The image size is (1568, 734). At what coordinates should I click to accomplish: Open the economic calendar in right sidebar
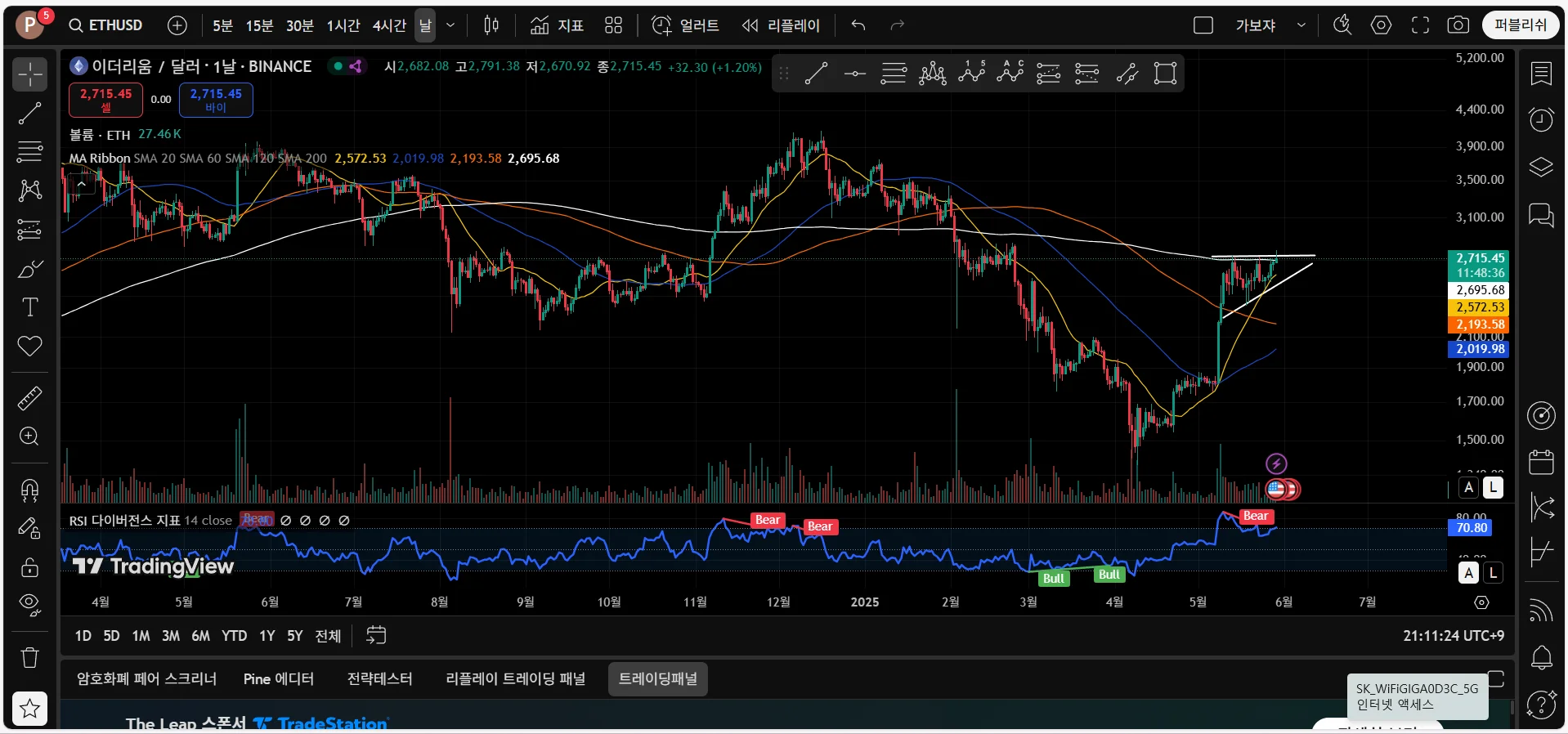(1541, 462)
